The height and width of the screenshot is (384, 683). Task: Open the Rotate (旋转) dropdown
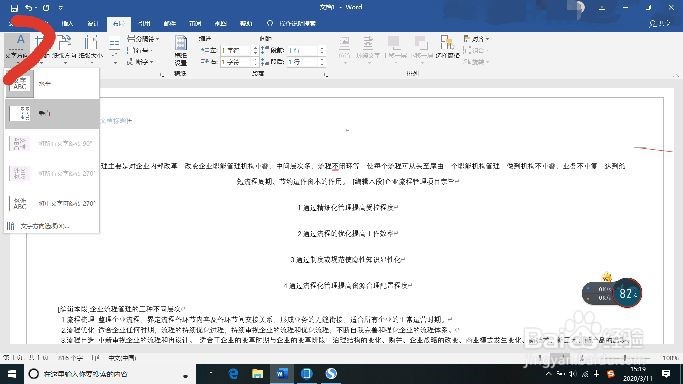click(476, 62)
